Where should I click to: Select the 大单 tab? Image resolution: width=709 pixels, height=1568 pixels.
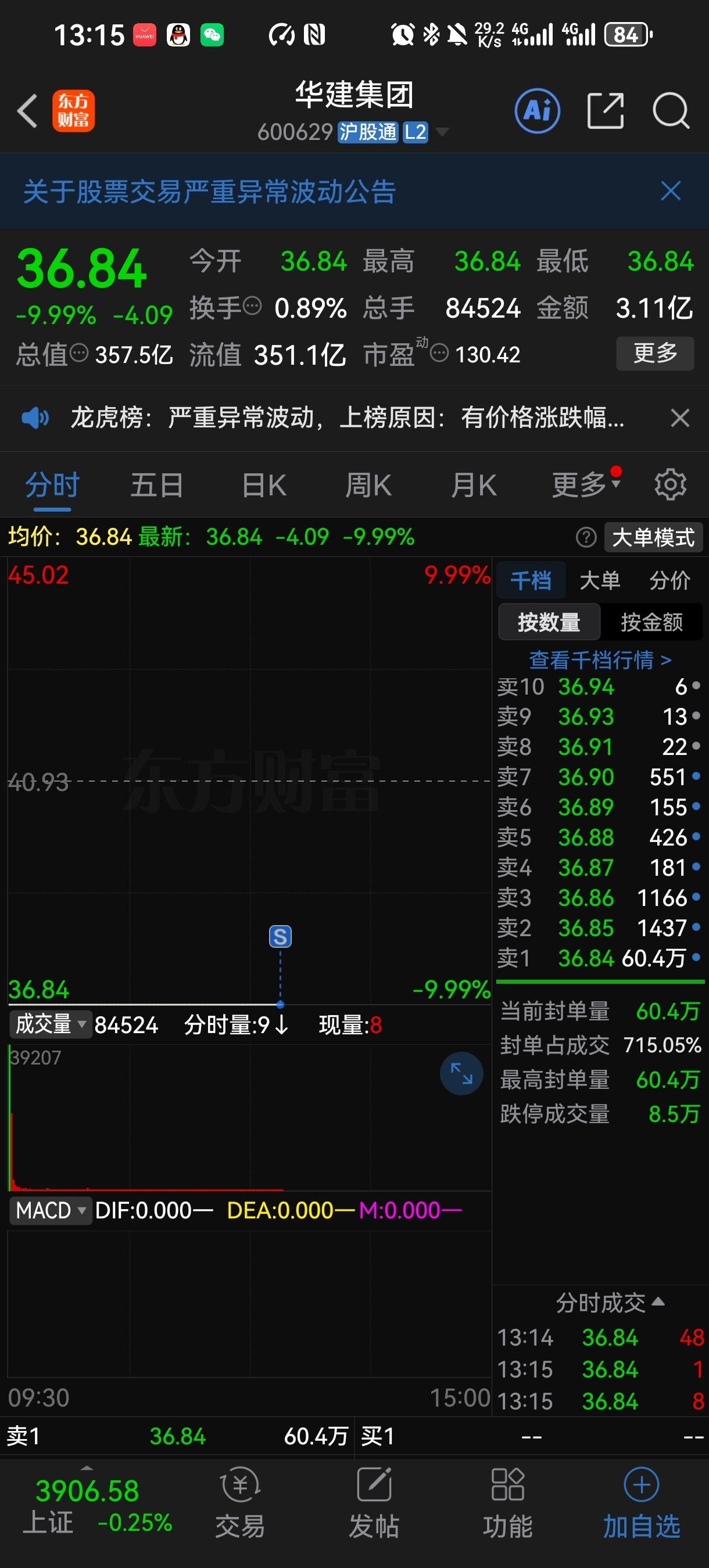pyautogui.click(x=600, y=580)
